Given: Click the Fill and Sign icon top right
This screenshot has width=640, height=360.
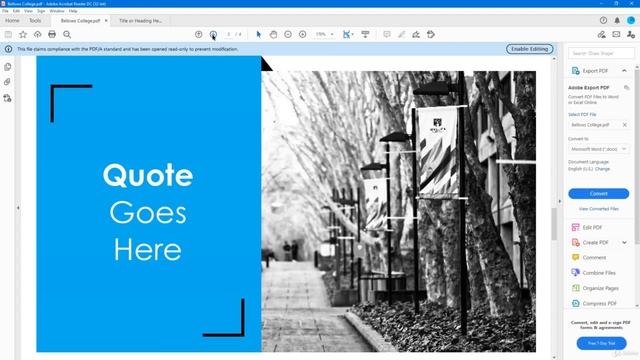Looking at the screenshot, I should coord(601,35).
